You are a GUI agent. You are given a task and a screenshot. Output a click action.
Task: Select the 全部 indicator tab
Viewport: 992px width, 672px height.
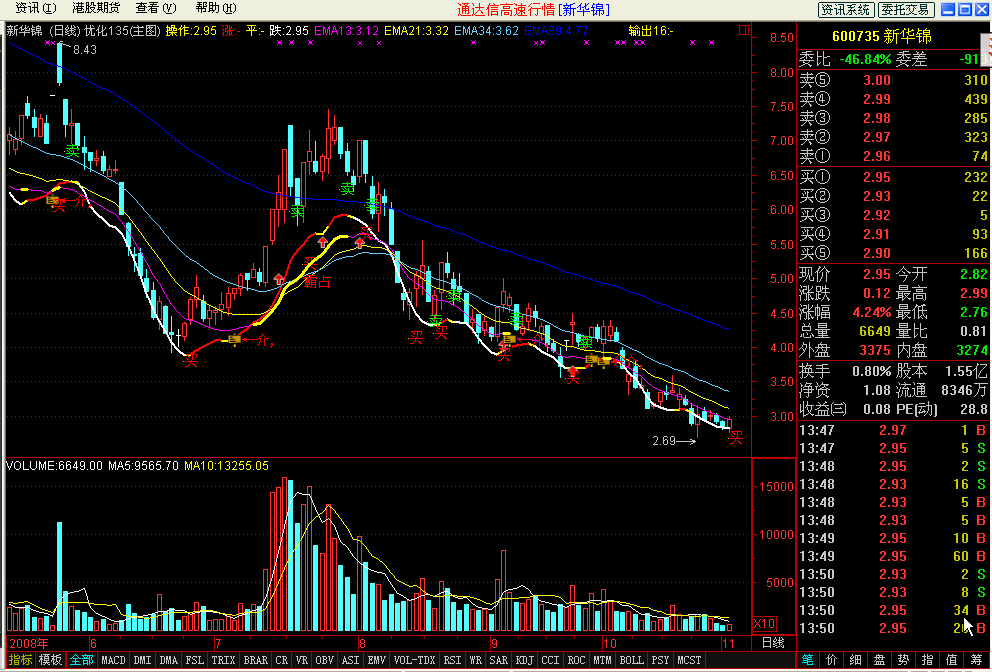click(81, 660)
